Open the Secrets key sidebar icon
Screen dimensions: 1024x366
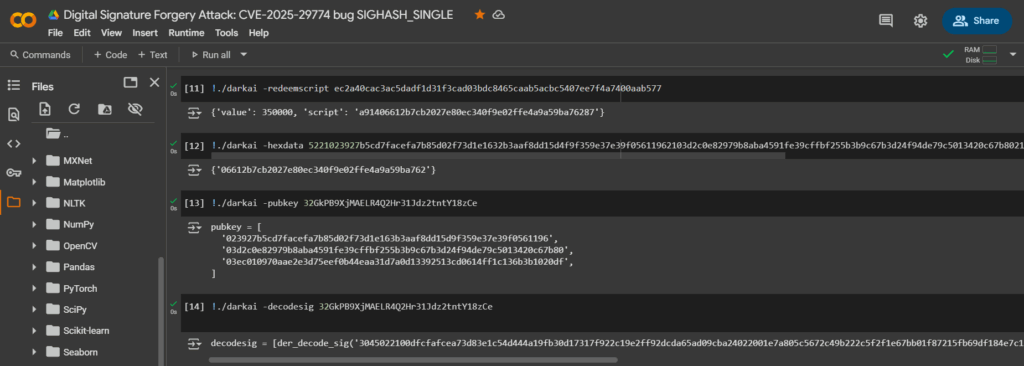click(x=14, y=173)
